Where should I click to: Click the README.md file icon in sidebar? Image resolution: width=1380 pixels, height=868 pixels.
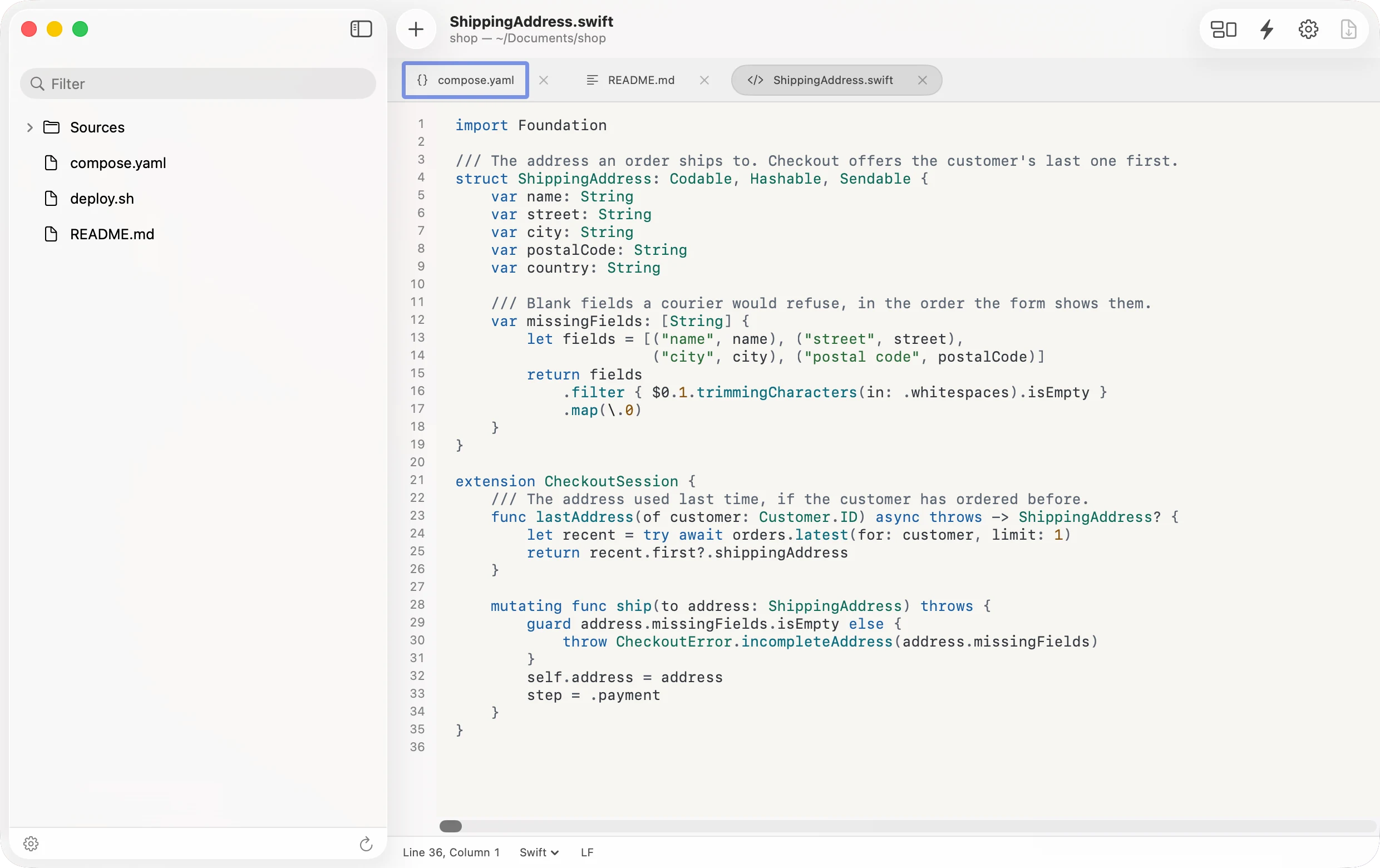pos(51,234)
